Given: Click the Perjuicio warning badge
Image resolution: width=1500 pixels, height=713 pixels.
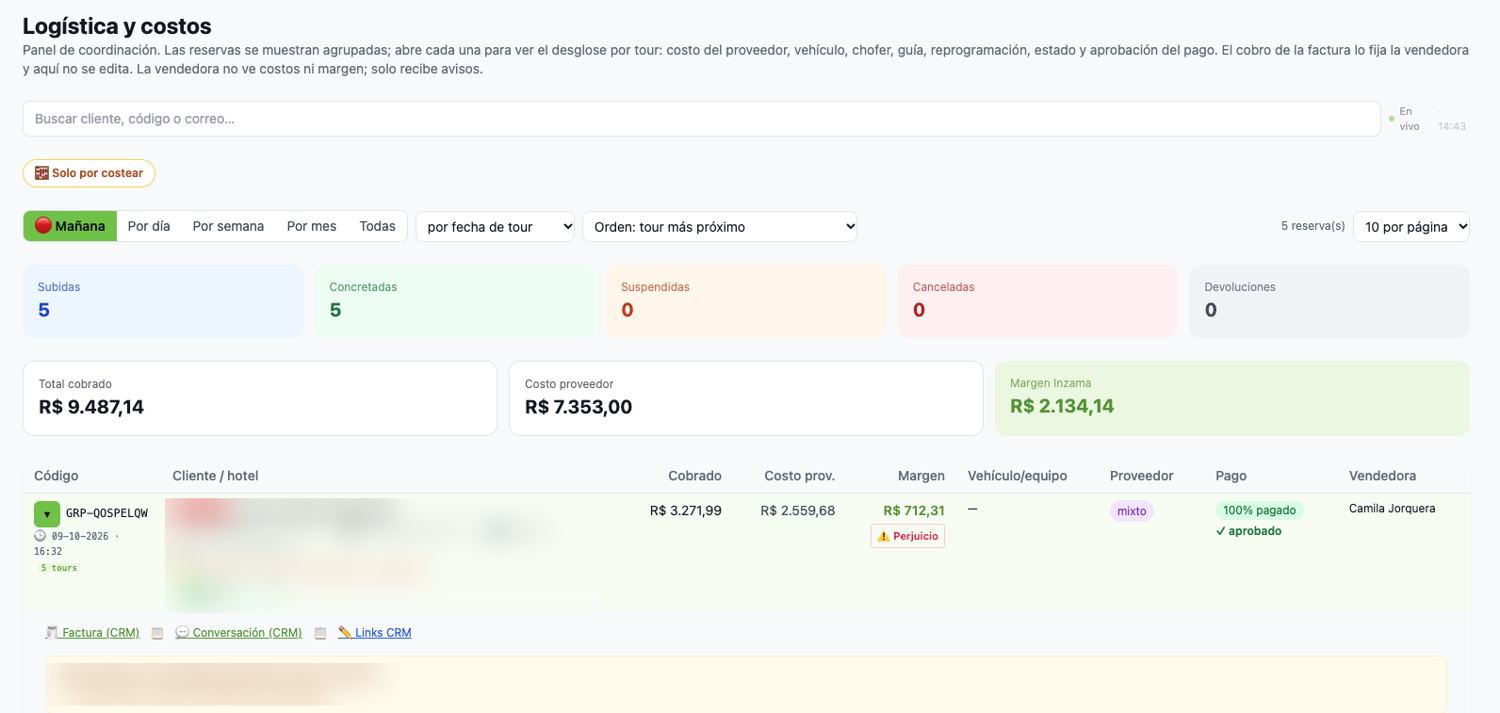Looking at the screenshot, I should pyautogui.click(x=908, y=536).
